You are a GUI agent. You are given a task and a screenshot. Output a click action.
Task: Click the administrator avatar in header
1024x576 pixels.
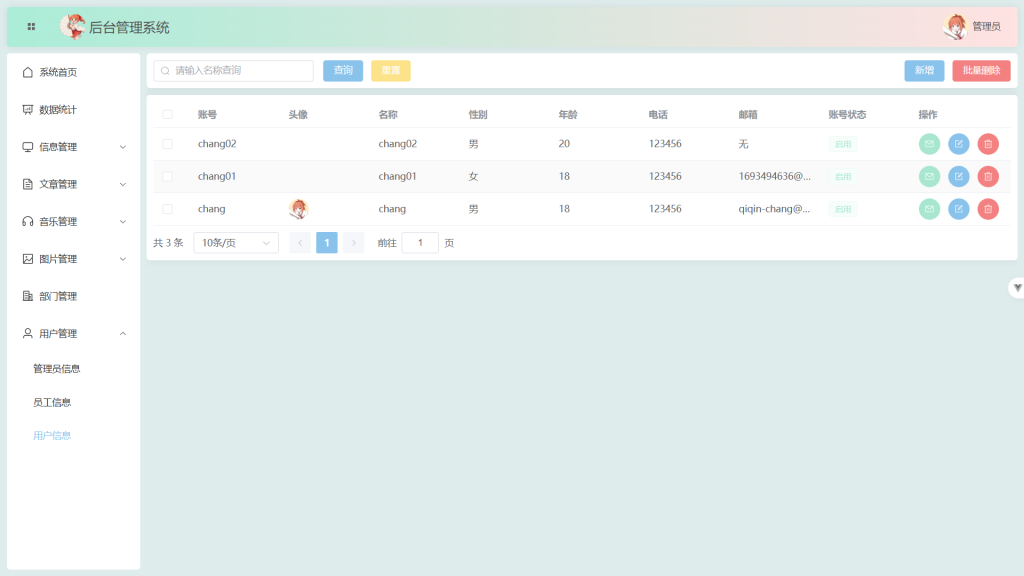955,27
